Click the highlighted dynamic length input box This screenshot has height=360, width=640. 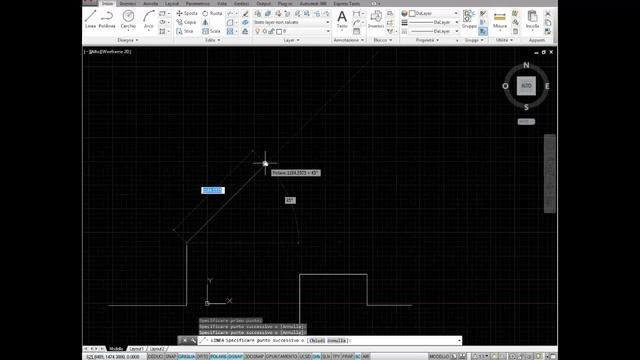213,190
